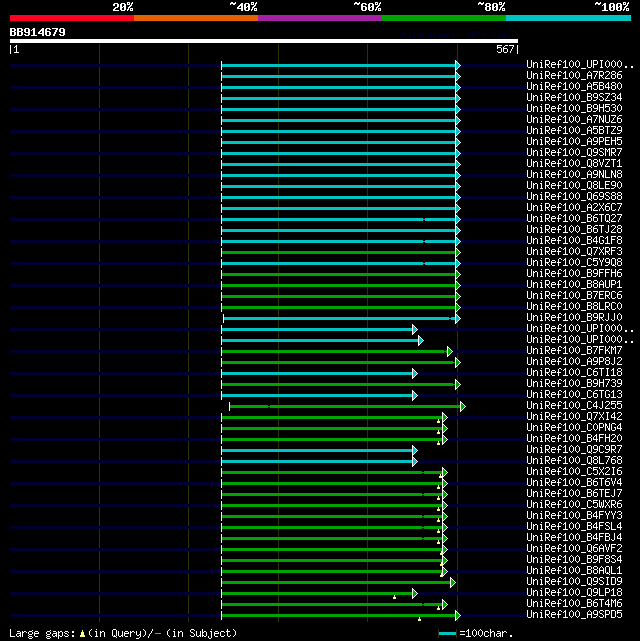This screenshot has width=640, height=641.
Task: Click the orange ~40% identity legend segment
Action: point(196,18)
